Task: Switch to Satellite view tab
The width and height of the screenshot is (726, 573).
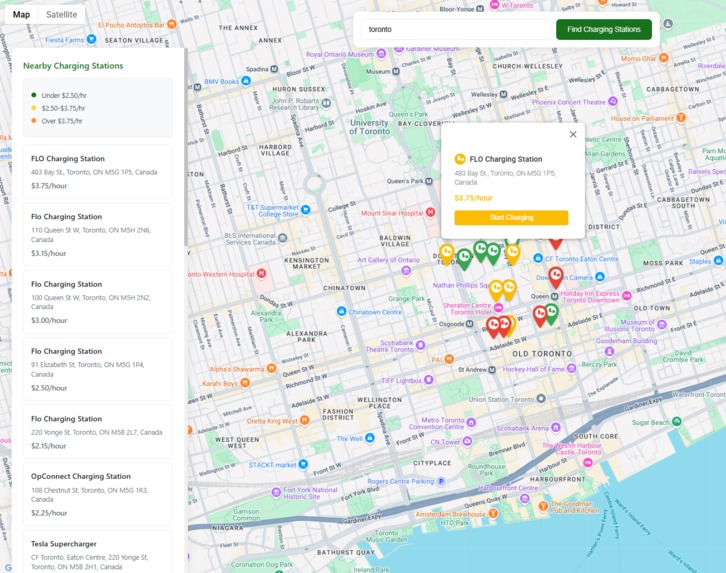Action: coord(62,14)
